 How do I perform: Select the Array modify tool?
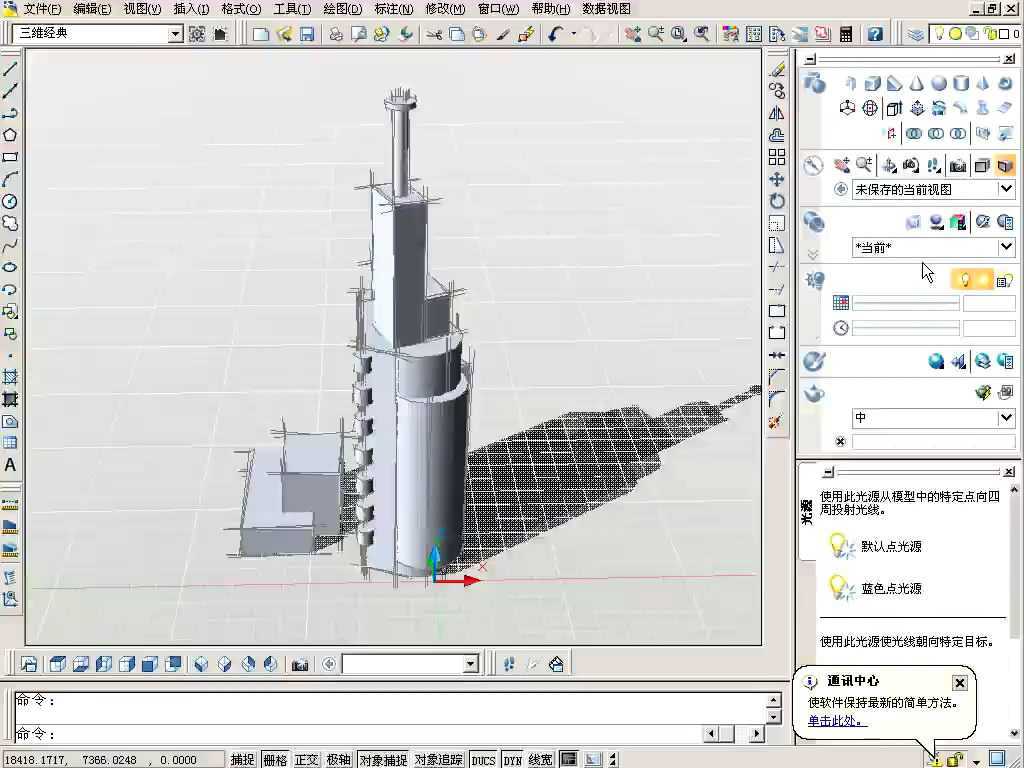pyautogui.click(x=777, y=157)
